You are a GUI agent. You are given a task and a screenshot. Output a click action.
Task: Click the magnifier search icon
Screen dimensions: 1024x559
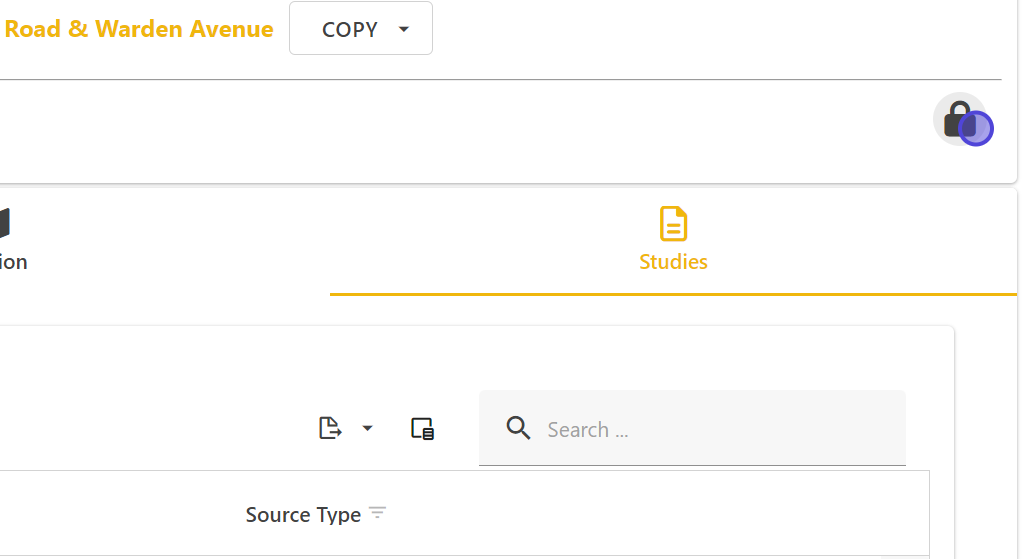click(x=518, y=429)
